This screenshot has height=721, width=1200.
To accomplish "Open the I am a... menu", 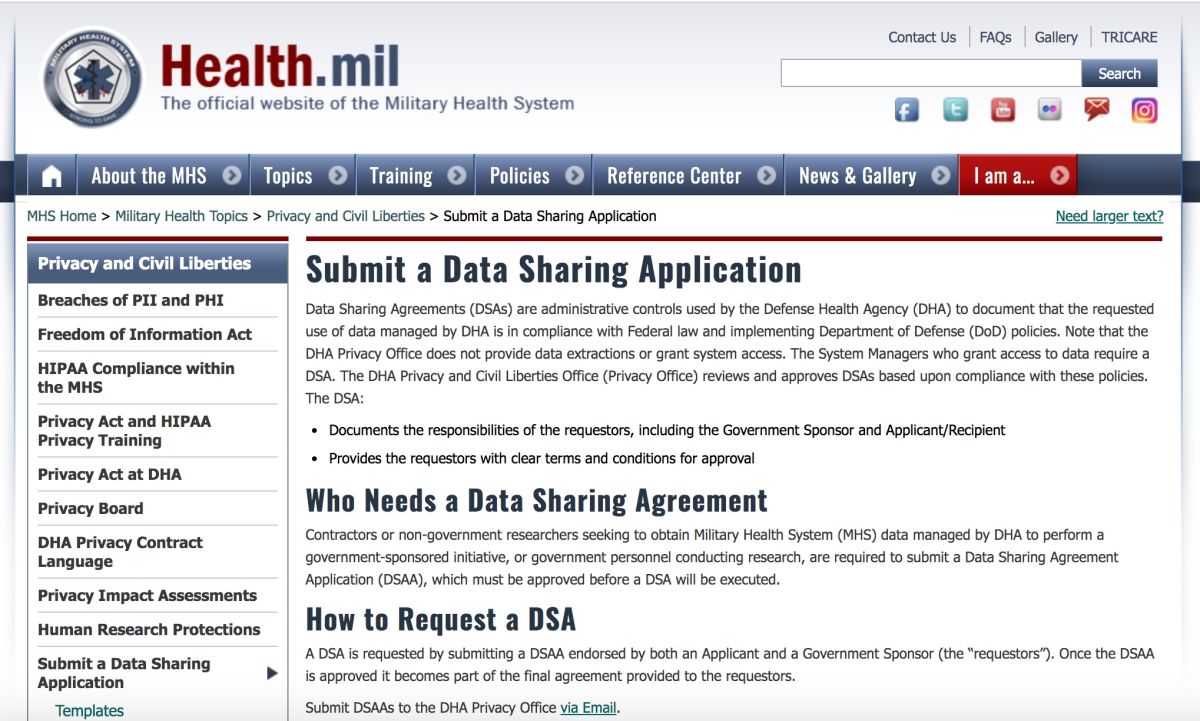I will tap(1004, 176).
